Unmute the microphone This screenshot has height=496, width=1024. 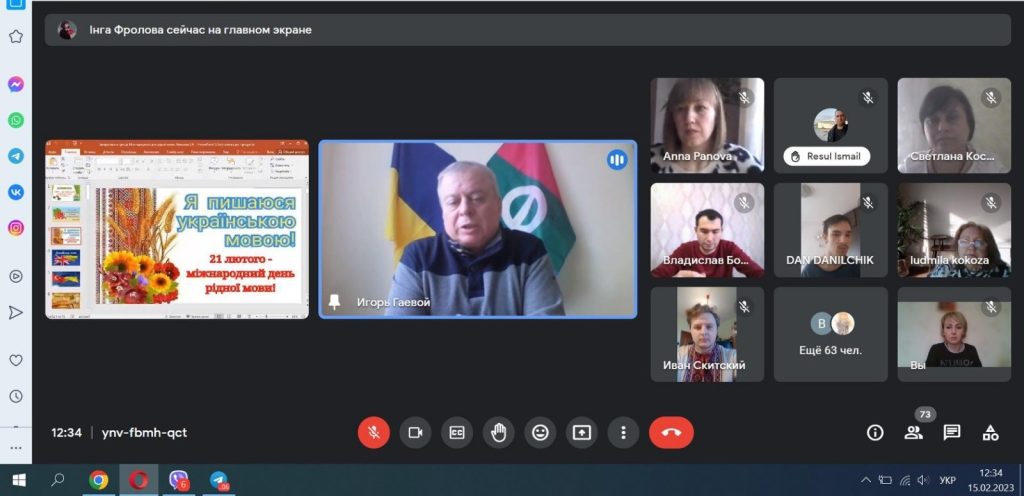374,432
